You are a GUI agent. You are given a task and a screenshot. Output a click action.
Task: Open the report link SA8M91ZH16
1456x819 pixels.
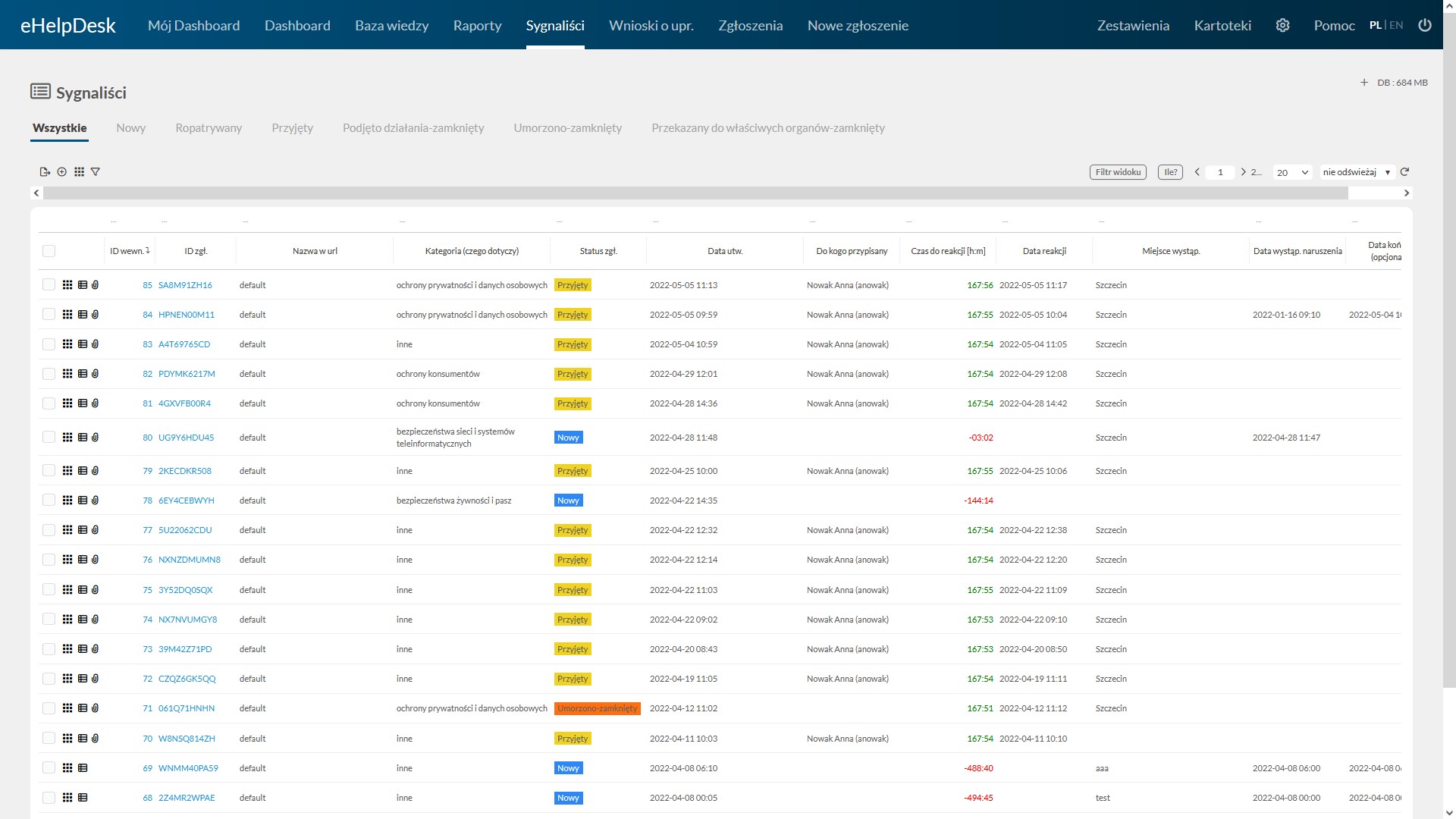185,285
